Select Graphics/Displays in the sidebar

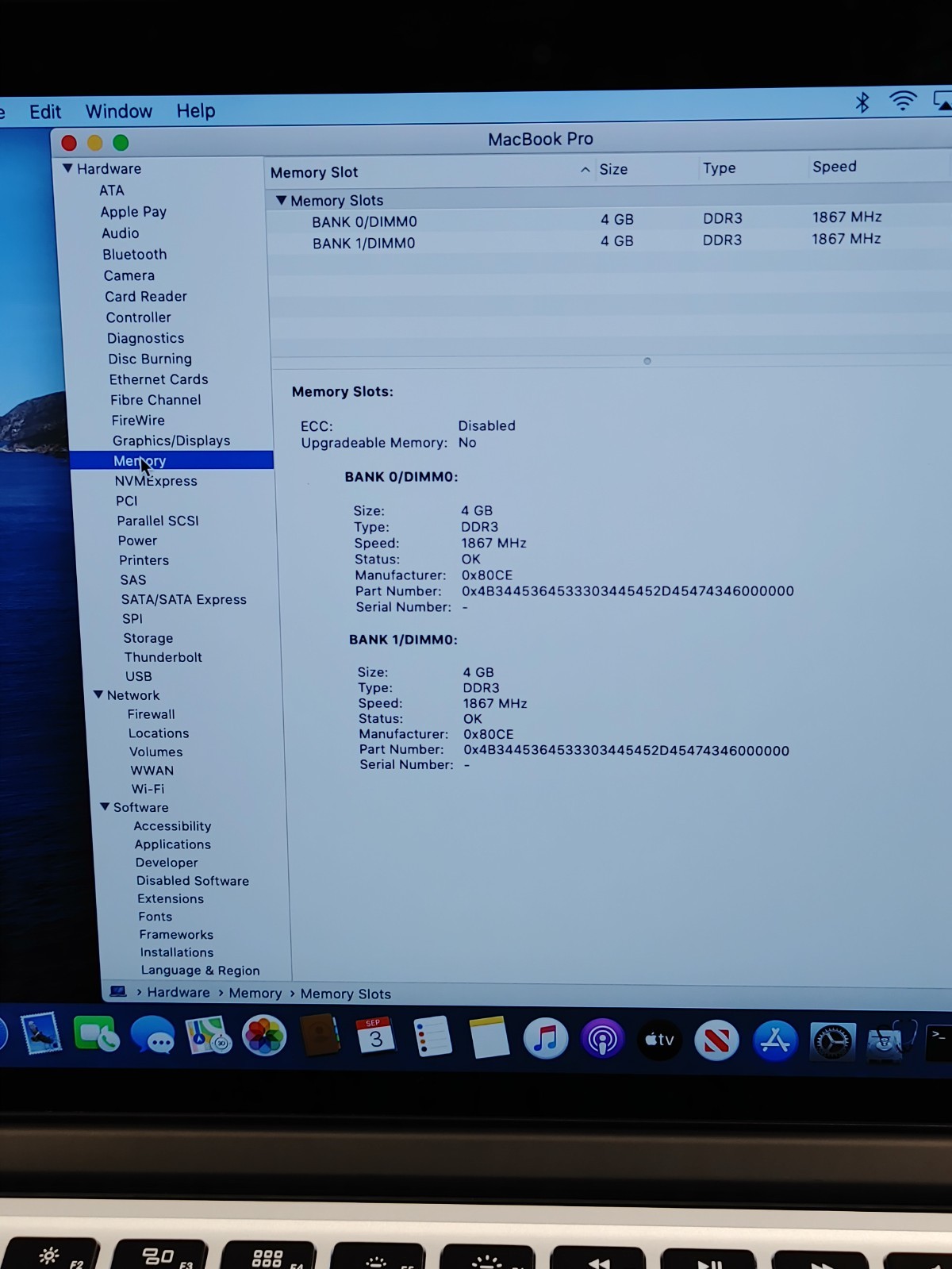click(171, 440)
